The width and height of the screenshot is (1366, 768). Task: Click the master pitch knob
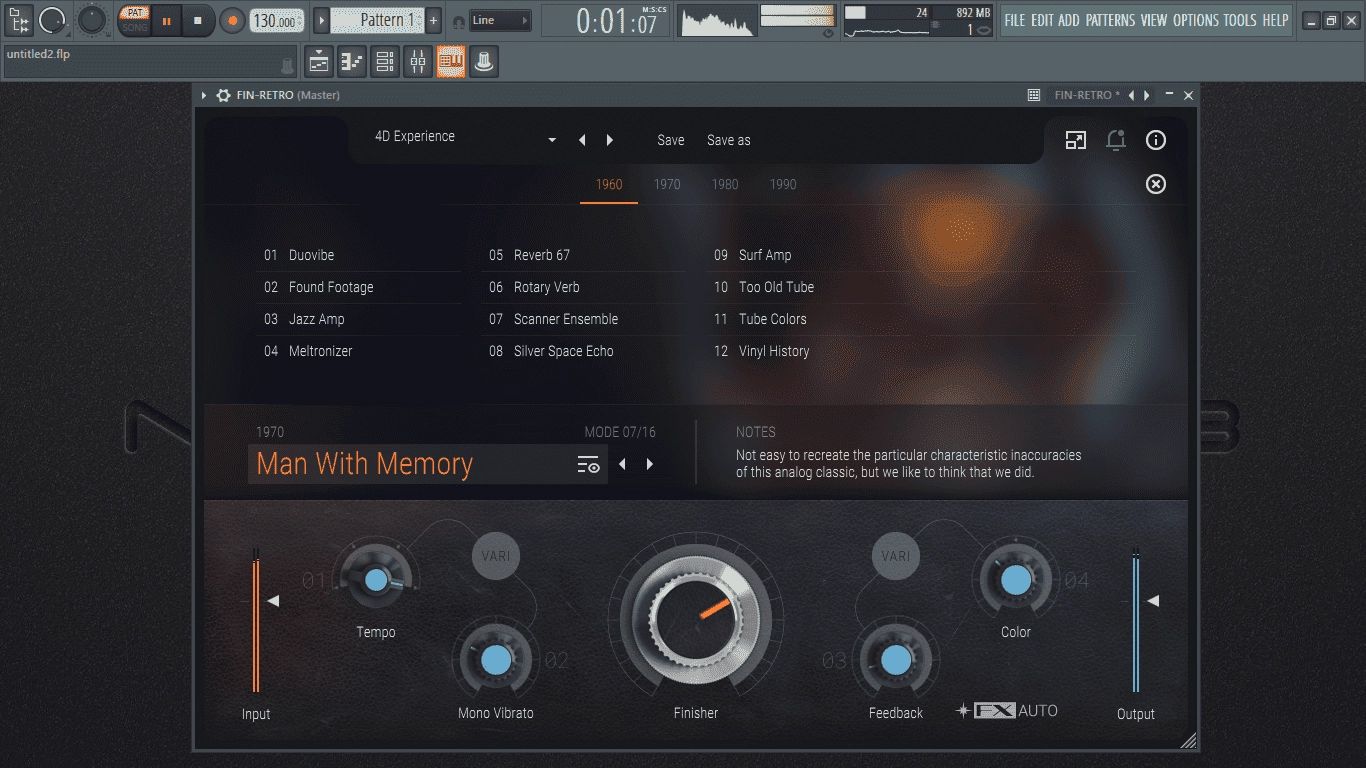[92, 19]
